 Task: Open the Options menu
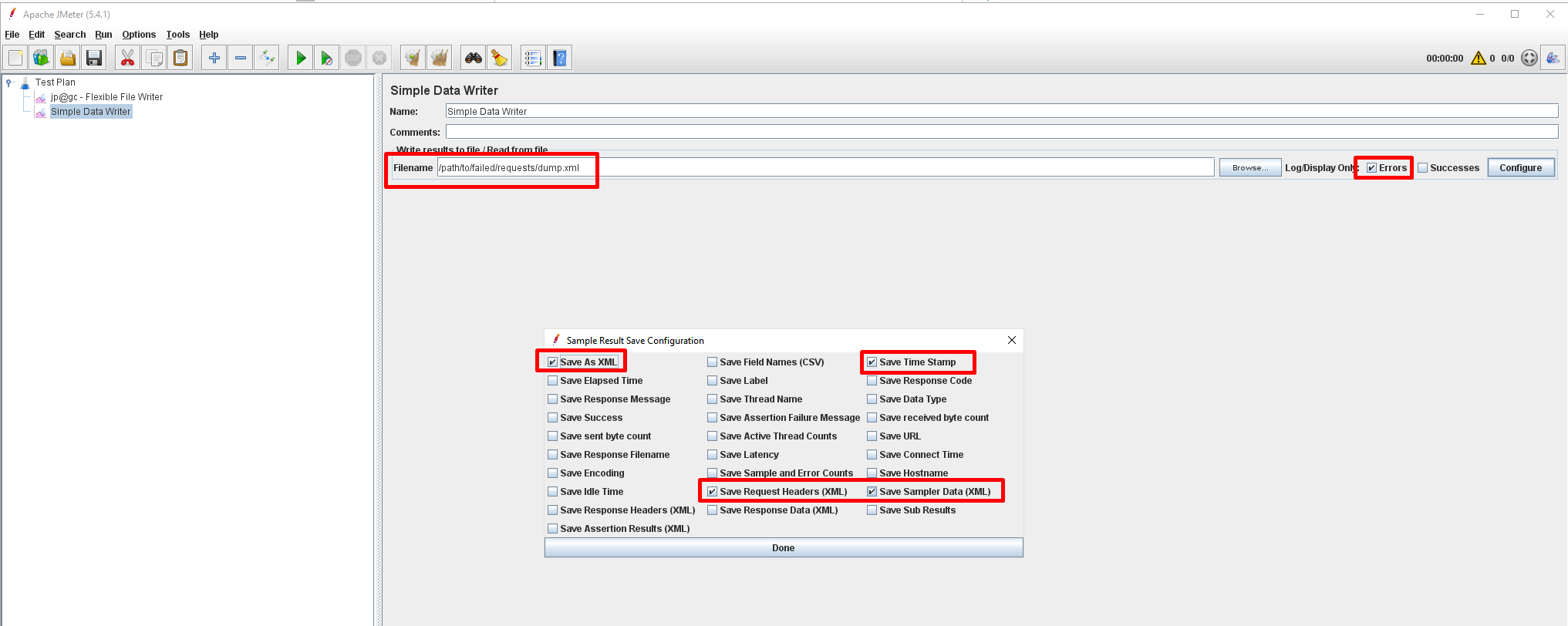tap(139, 35)
